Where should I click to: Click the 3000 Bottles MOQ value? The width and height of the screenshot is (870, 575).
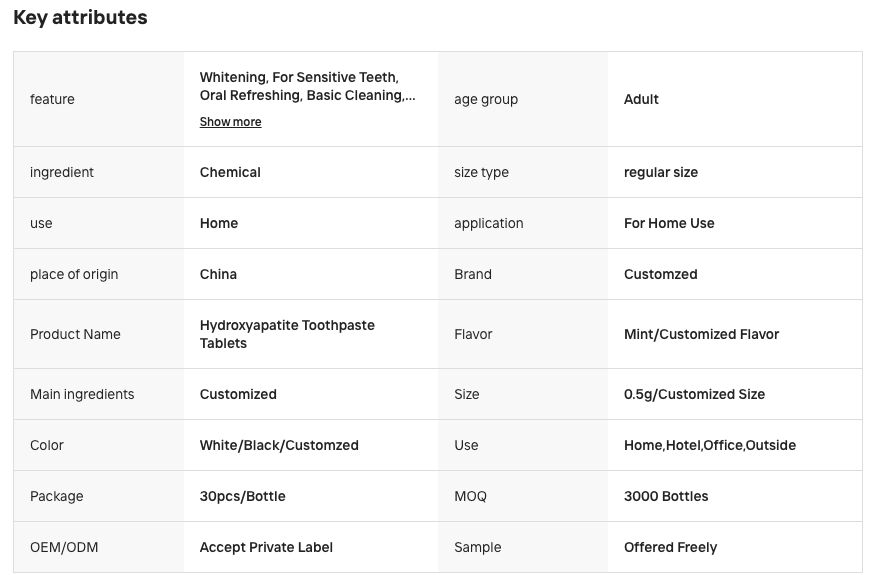point(666,497)
